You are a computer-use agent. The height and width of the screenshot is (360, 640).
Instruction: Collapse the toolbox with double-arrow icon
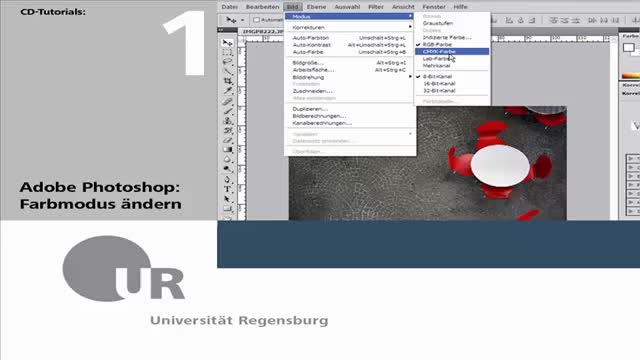(x=221, y=30)
